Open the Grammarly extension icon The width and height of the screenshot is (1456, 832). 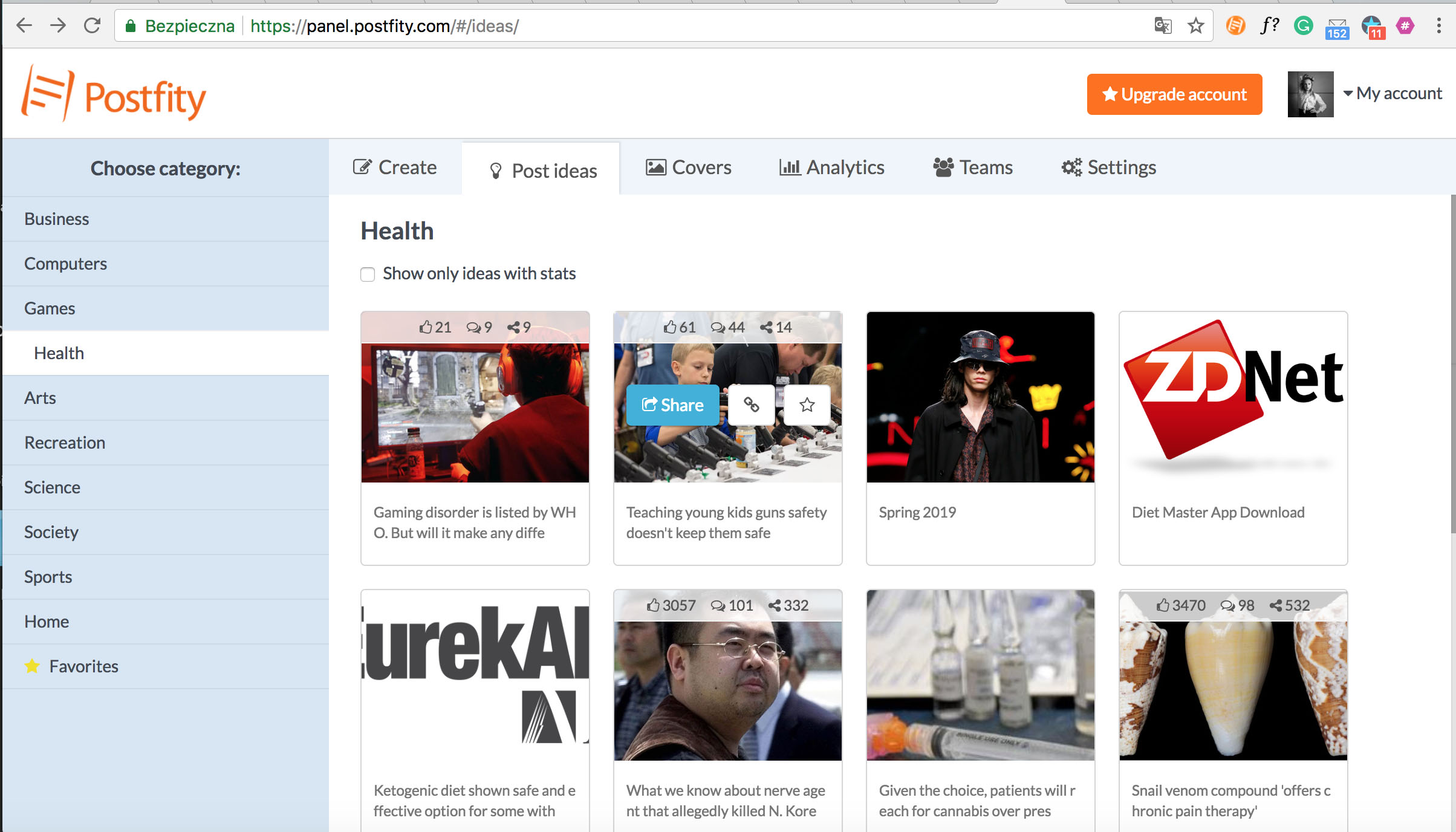[x=1303, y=25]
